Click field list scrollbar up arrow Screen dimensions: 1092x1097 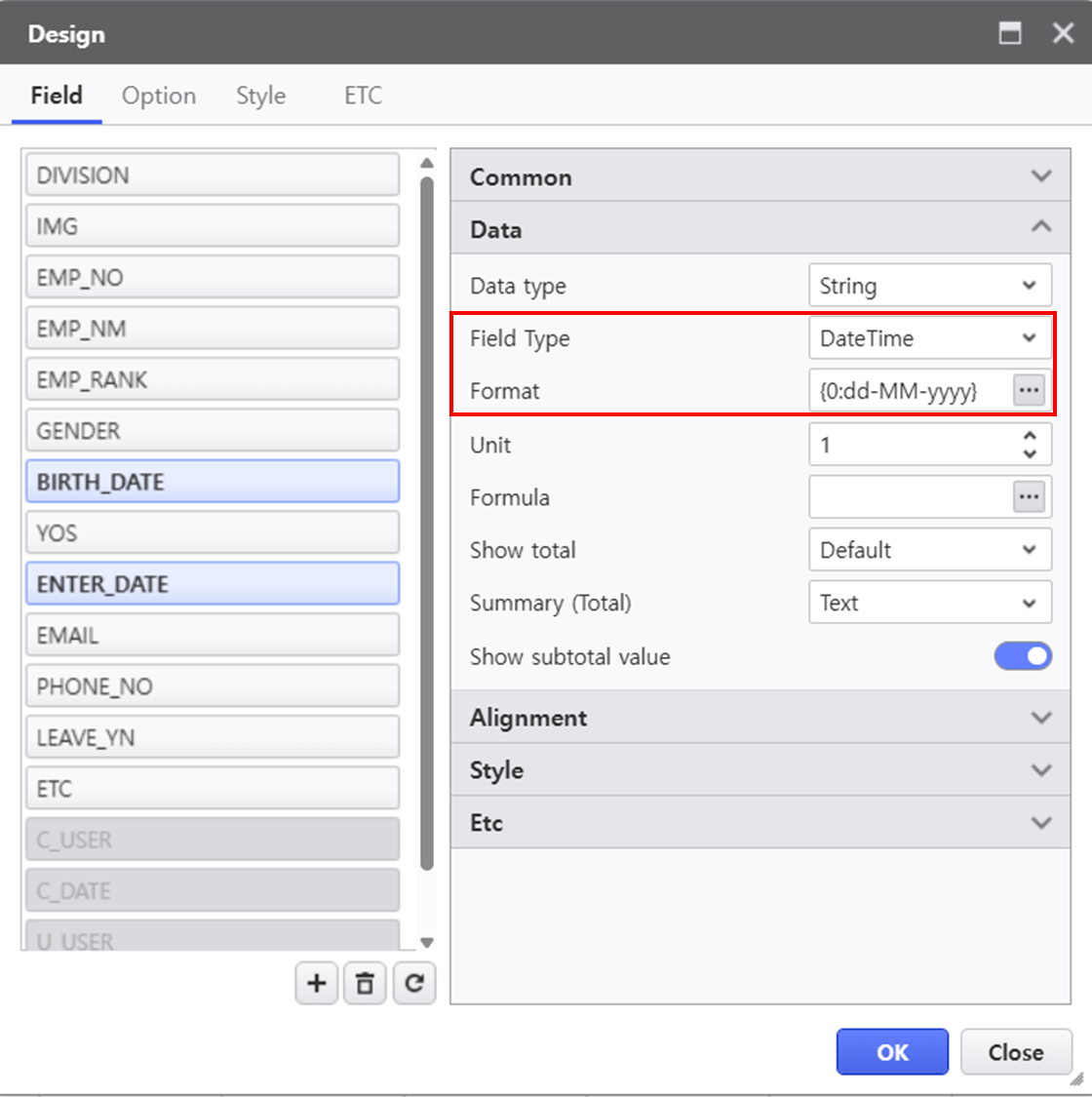click(x=427, y=163)
